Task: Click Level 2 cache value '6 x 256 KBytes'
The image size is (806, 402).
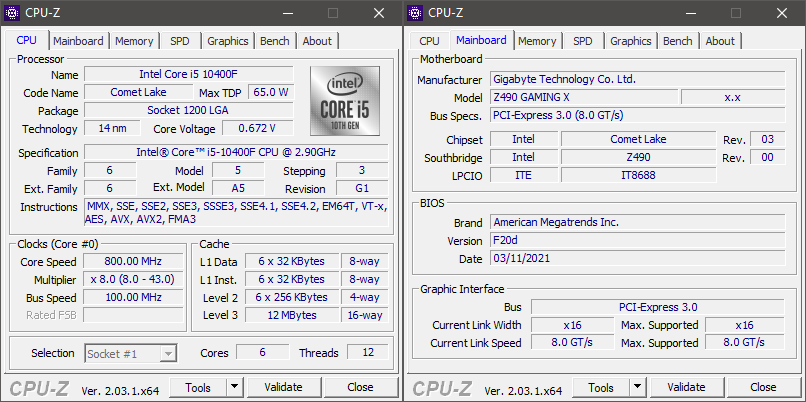Action: 291,297
